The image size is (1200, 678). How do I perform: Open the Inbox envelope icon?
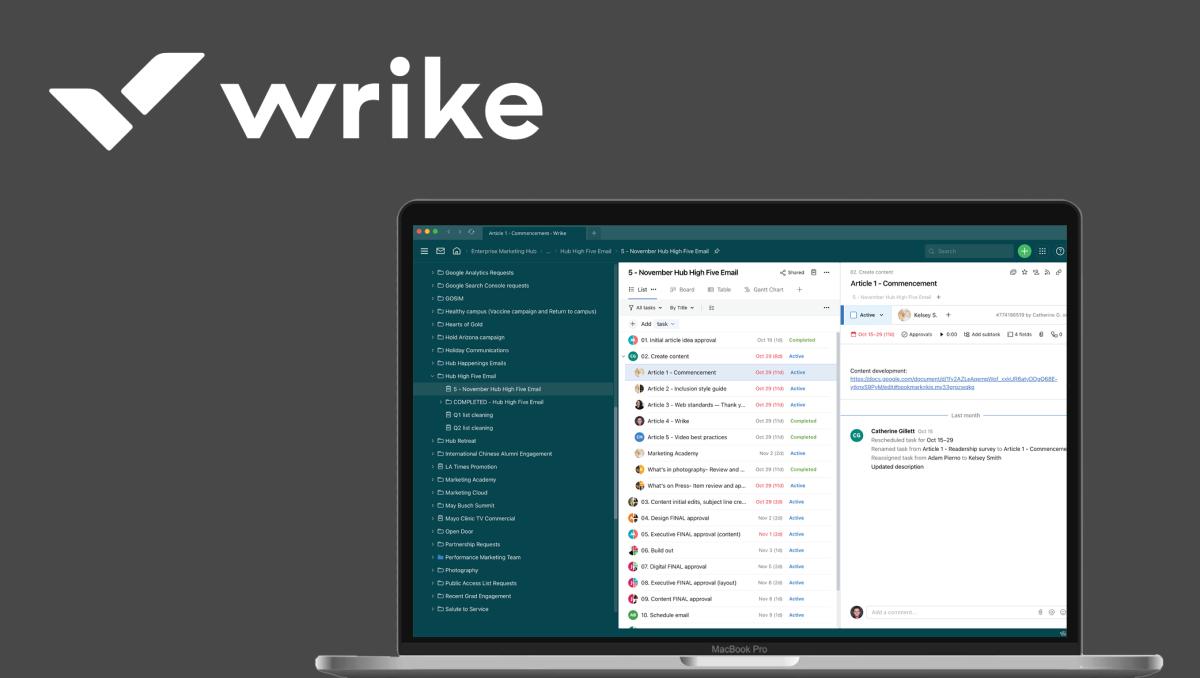(440, 251)
